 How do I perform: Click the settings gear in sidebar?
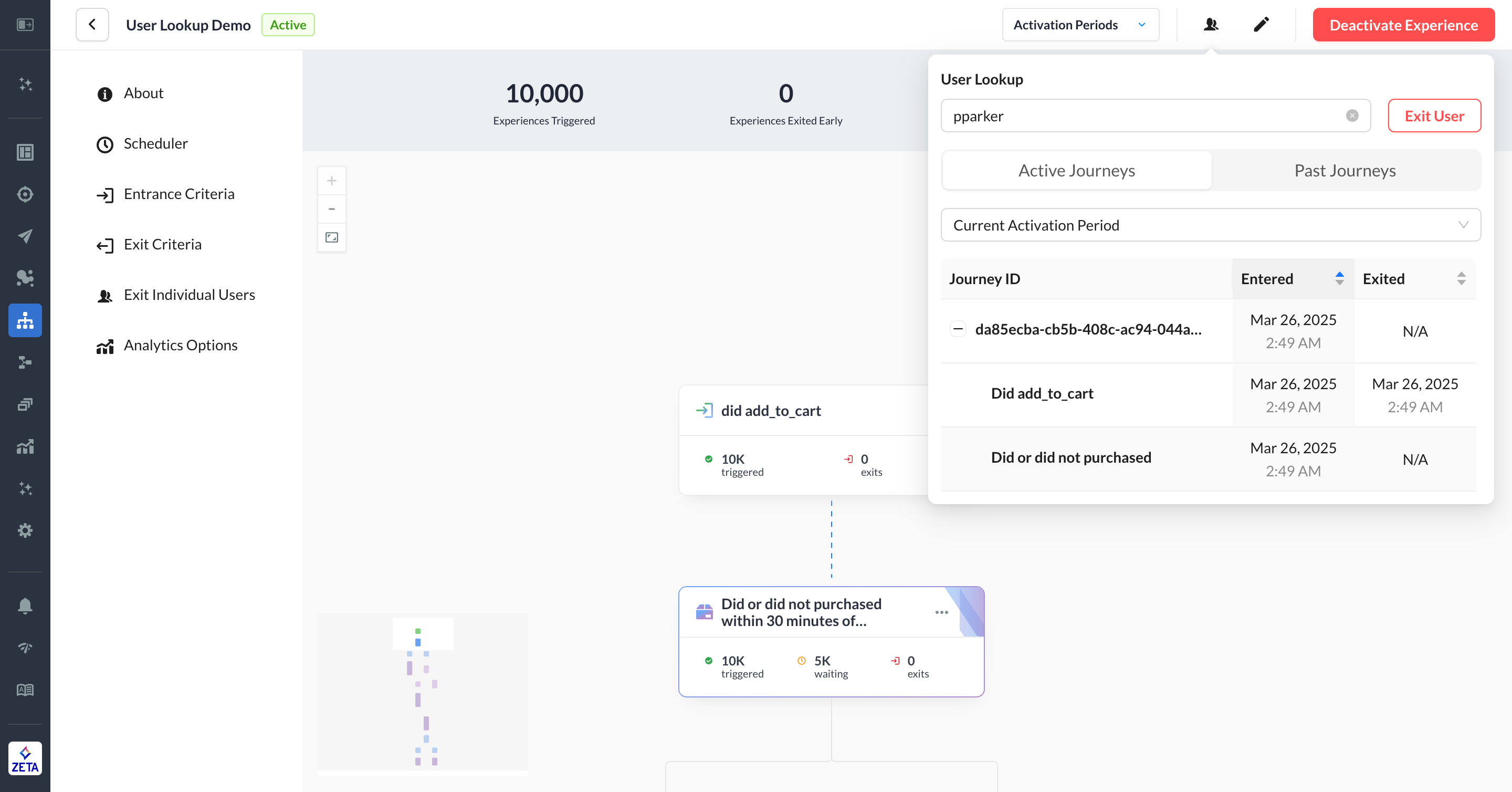[x=25, y=530]
